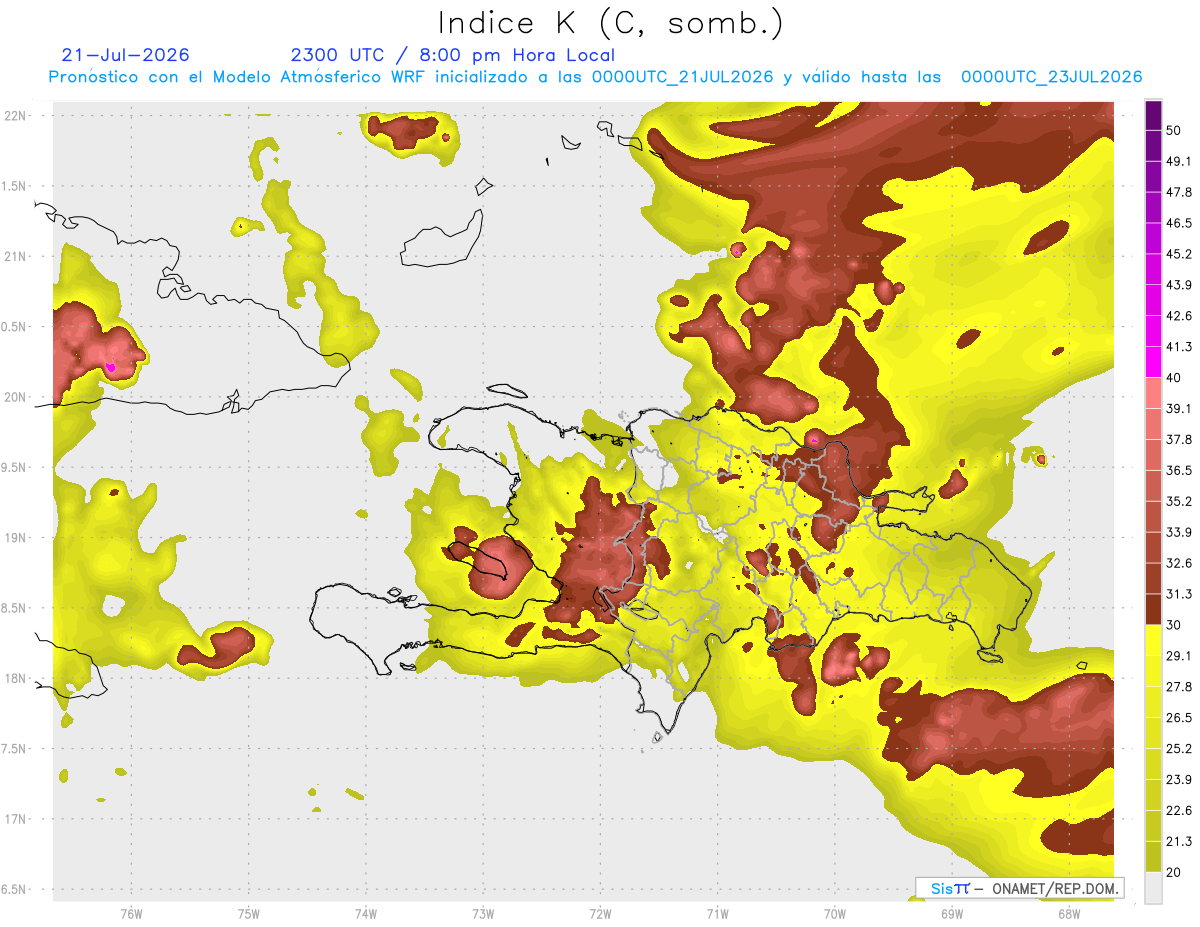Screen dimensions: 1200x927
Task: Pick the gray swatch below the 20 label
Action: pos(1153,888)
